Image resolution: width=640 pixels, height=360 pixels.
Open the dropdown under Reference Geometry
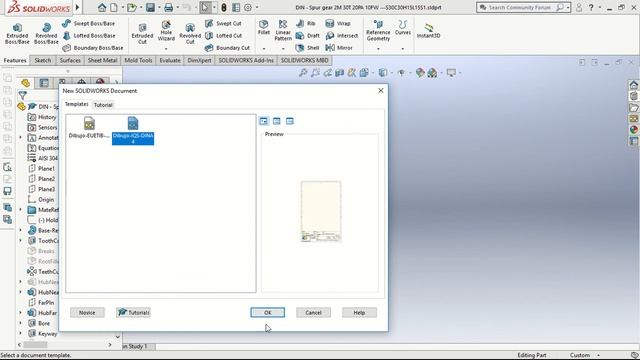click(378, 49)
